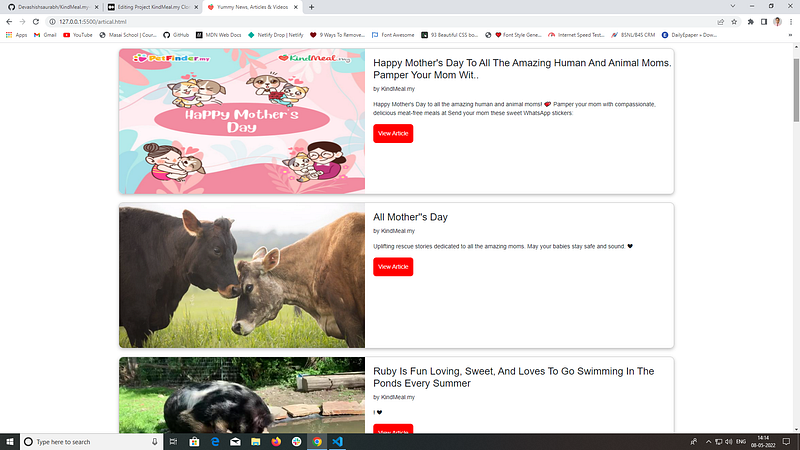Close the Yummy News, Articles & Videos tab
The image size is (800, 450).
(296, 7)
